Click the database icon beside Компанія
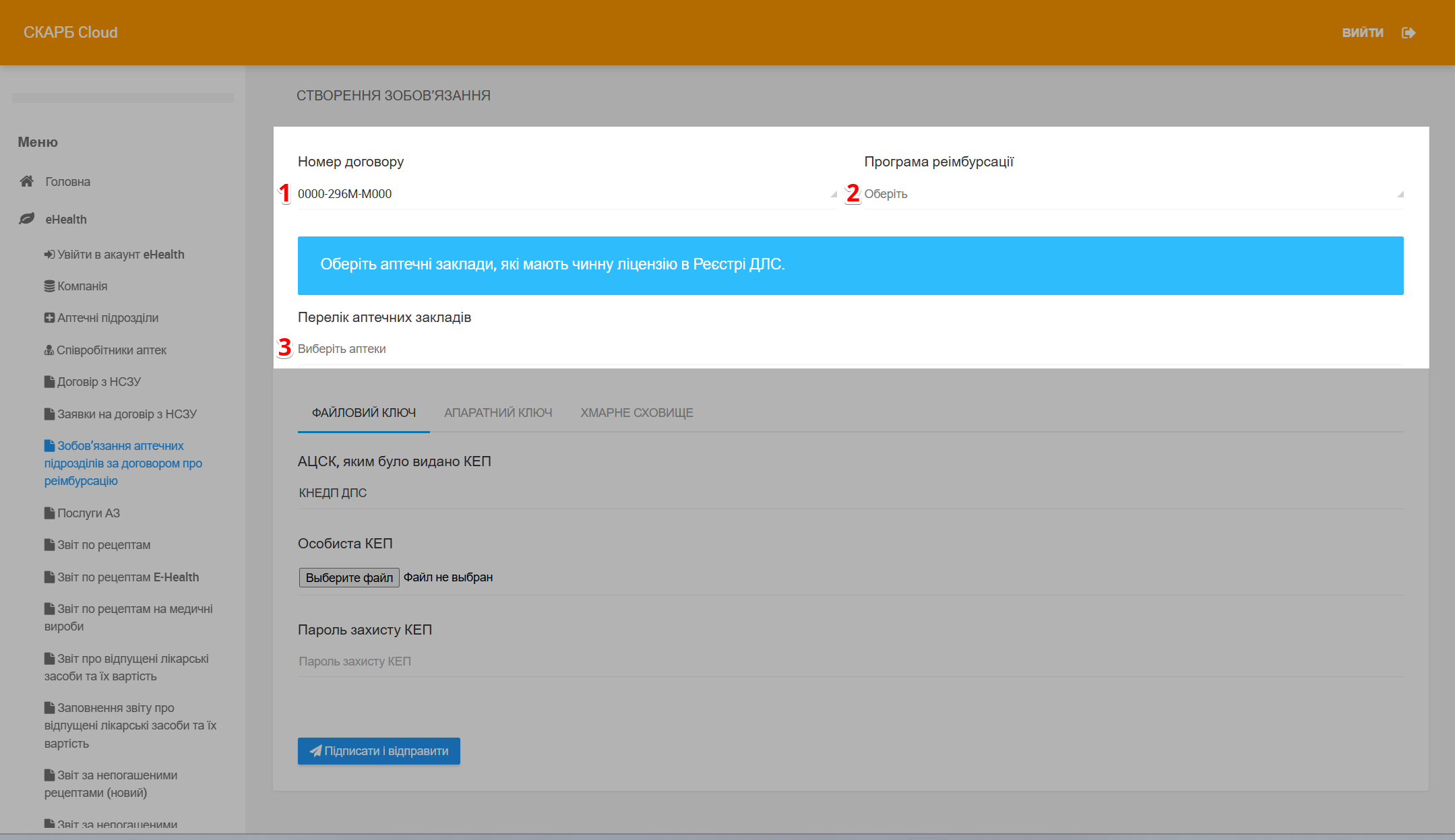The image size is (1455, 840). point(49,286)
